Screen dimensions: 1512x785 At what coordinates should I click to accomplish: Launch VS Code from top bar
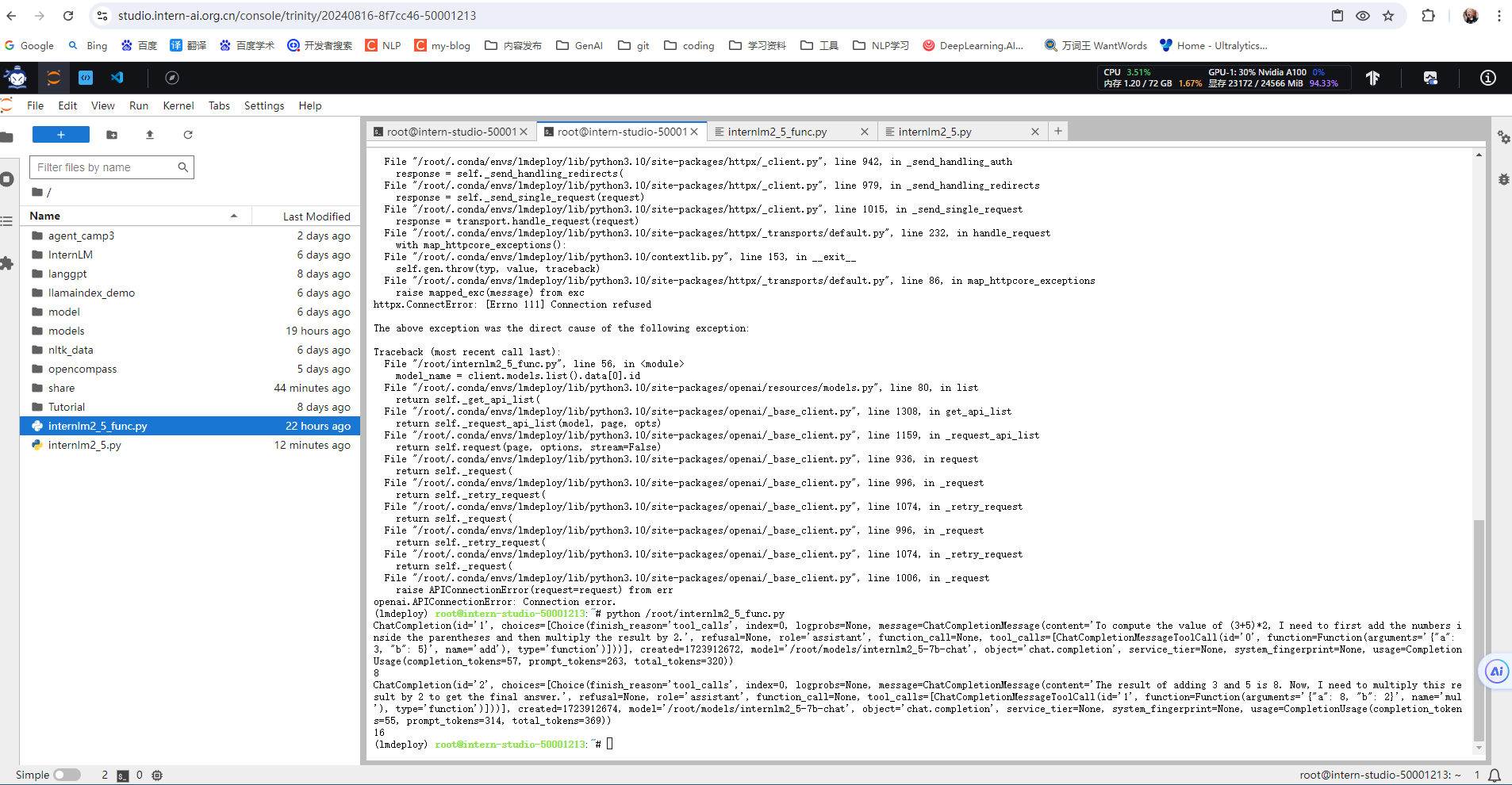(117, 78)
